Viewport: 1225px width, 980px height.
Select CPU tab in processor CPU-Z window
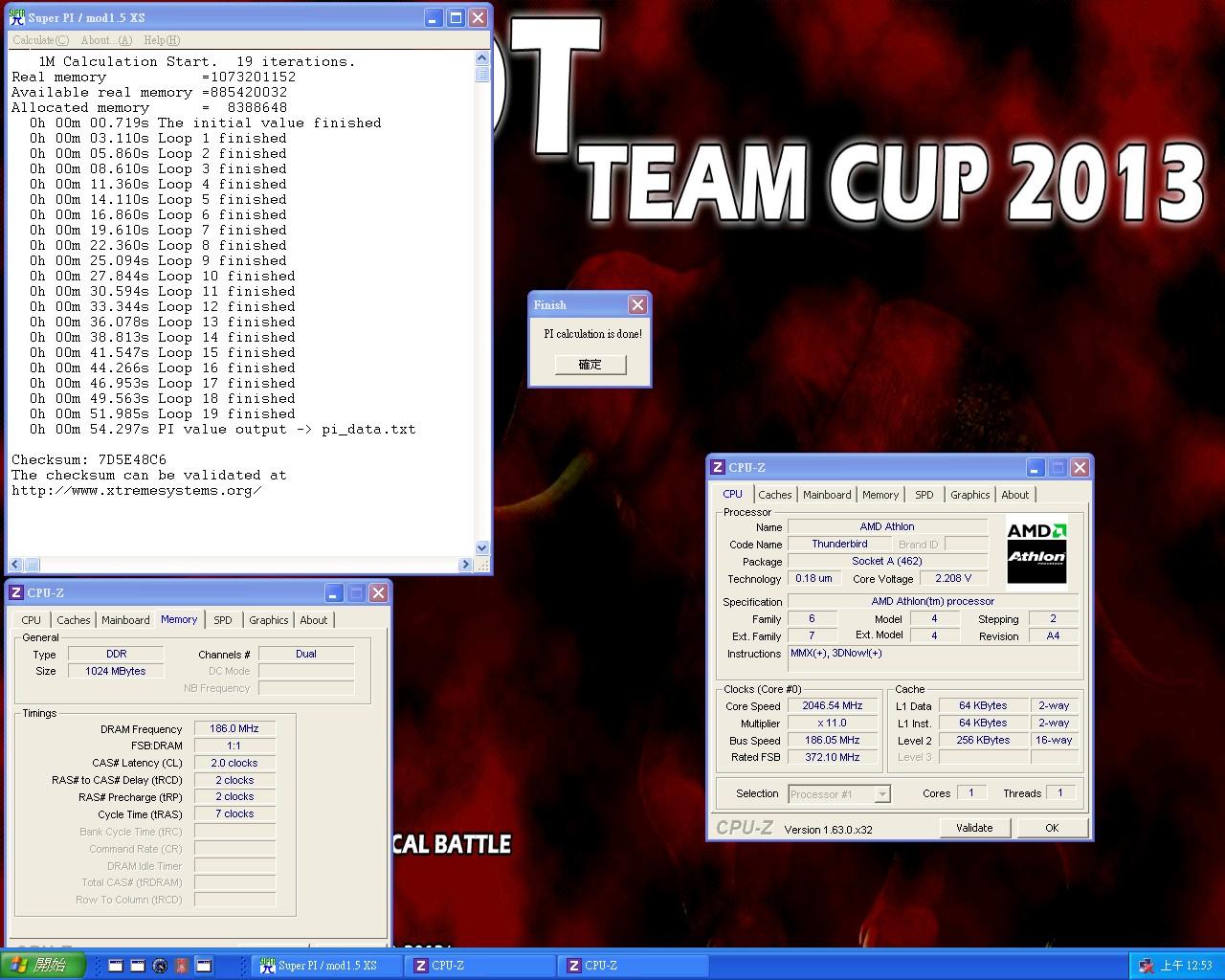[x=732, y=494]
